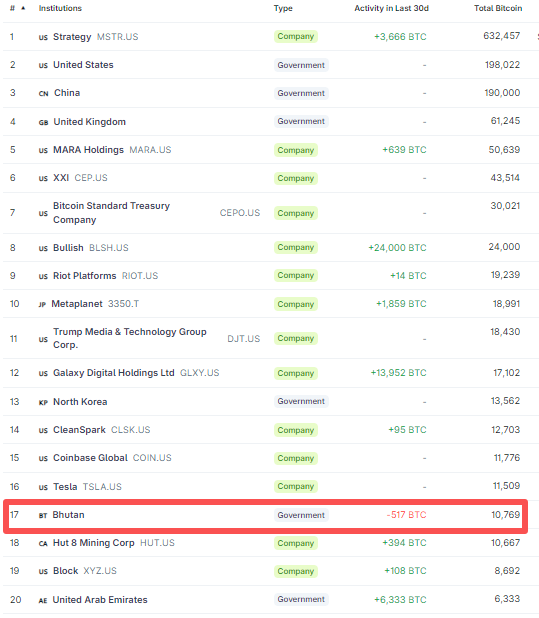Click the CEP.US ticker
Viewport: 539px width, 618px height.
click(91, 178)
